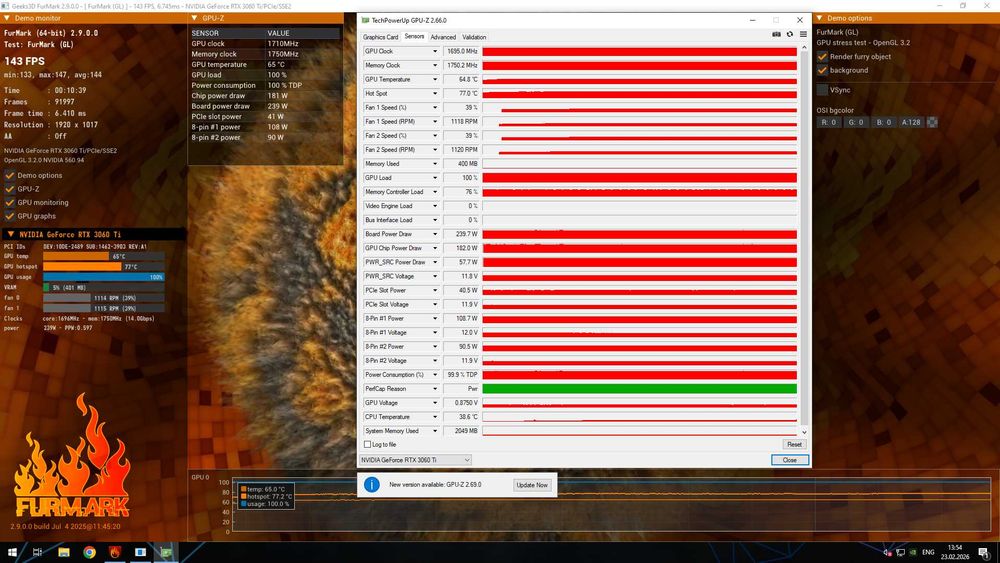
Task: Uncheck the background option
Action: pos(822,70)
